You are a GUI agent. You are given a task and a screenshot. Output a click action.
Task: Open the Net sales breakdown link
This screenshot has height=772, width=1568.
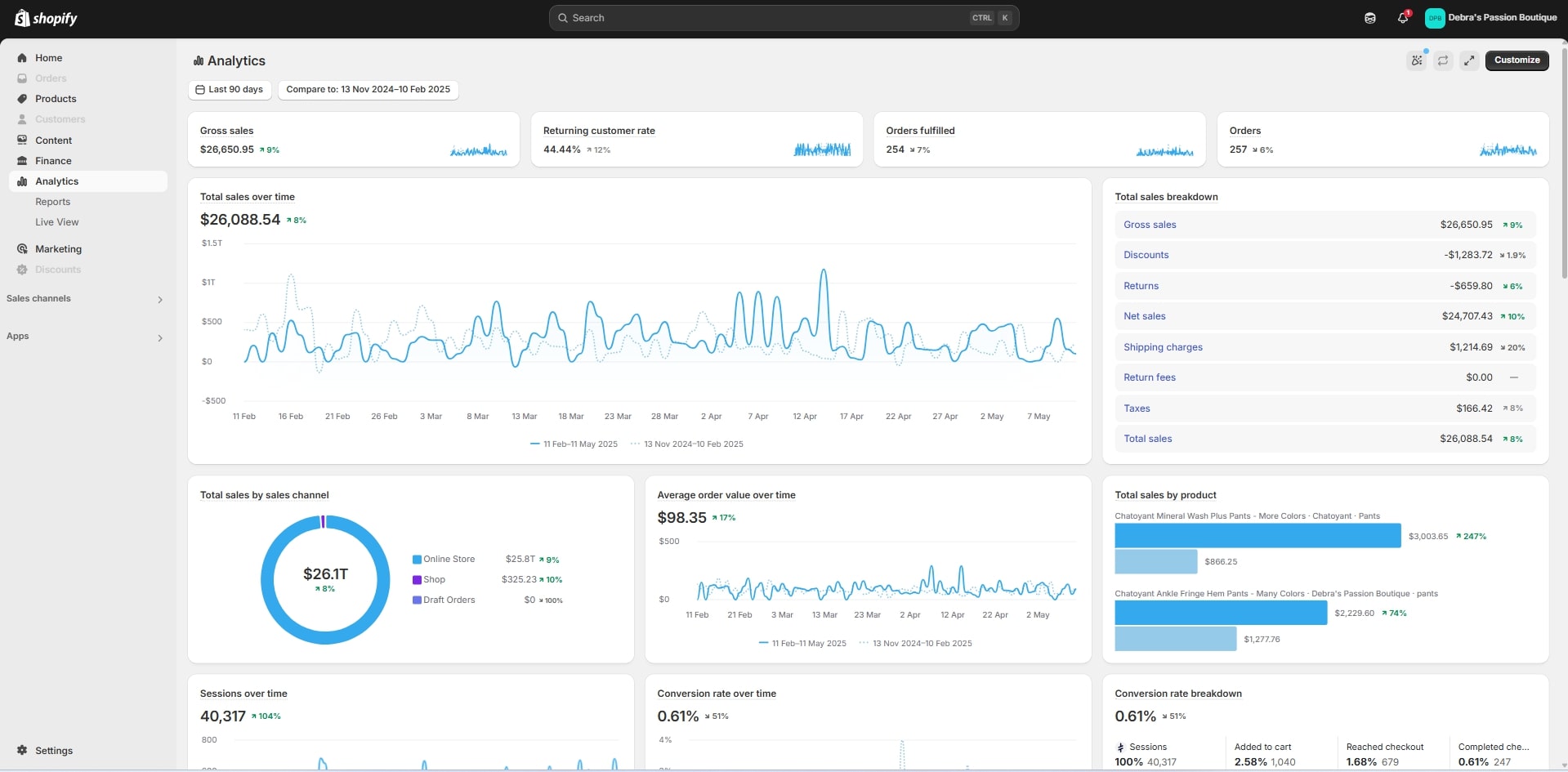click(x=1144, y=316)
